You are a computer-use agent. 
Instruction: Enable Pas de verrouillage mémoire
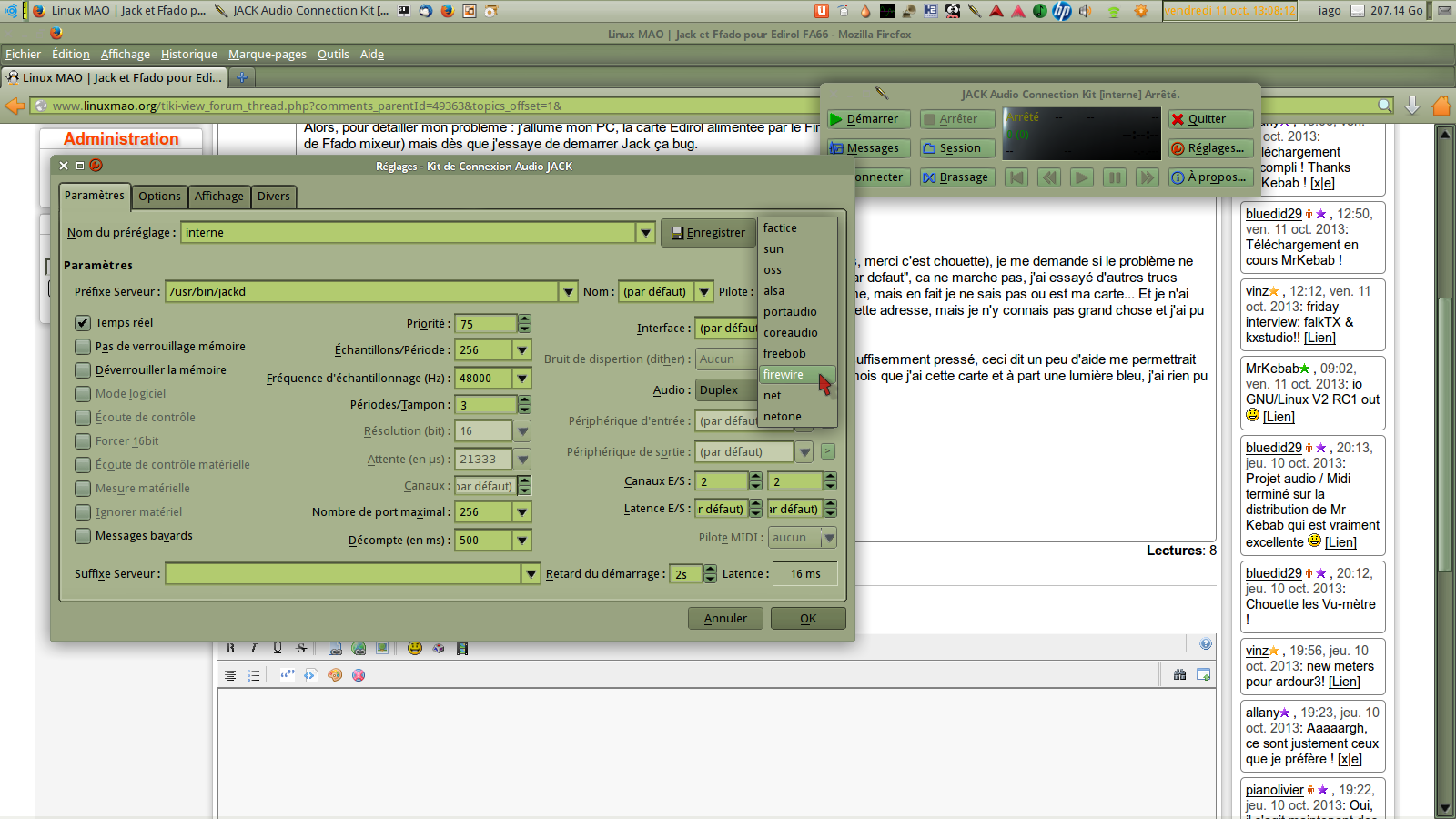[x=83, y=347]
